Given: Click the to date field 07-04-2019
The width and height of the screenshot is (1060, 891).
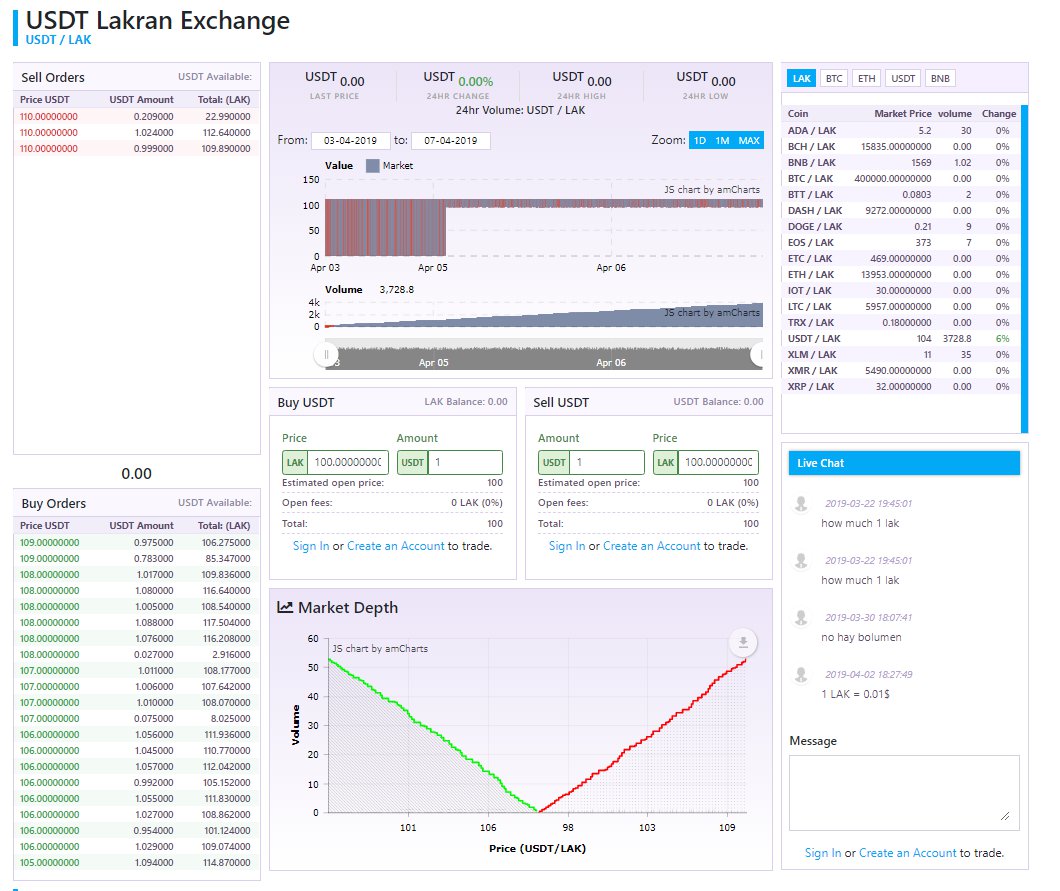Looking at the screenshot, I should click(450, 141).
